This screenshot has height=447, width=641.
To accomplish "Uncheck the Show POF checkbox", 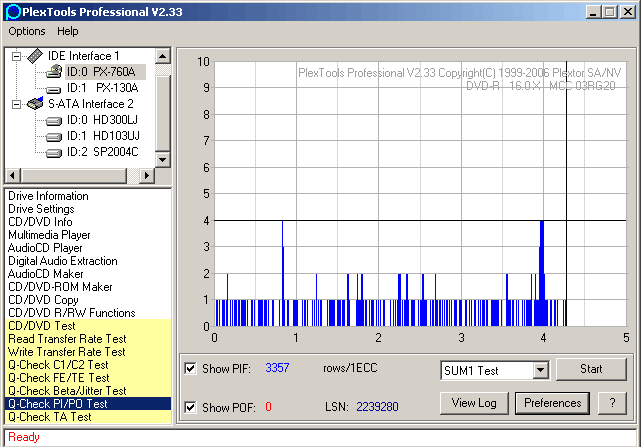I will tap(191, 407).
